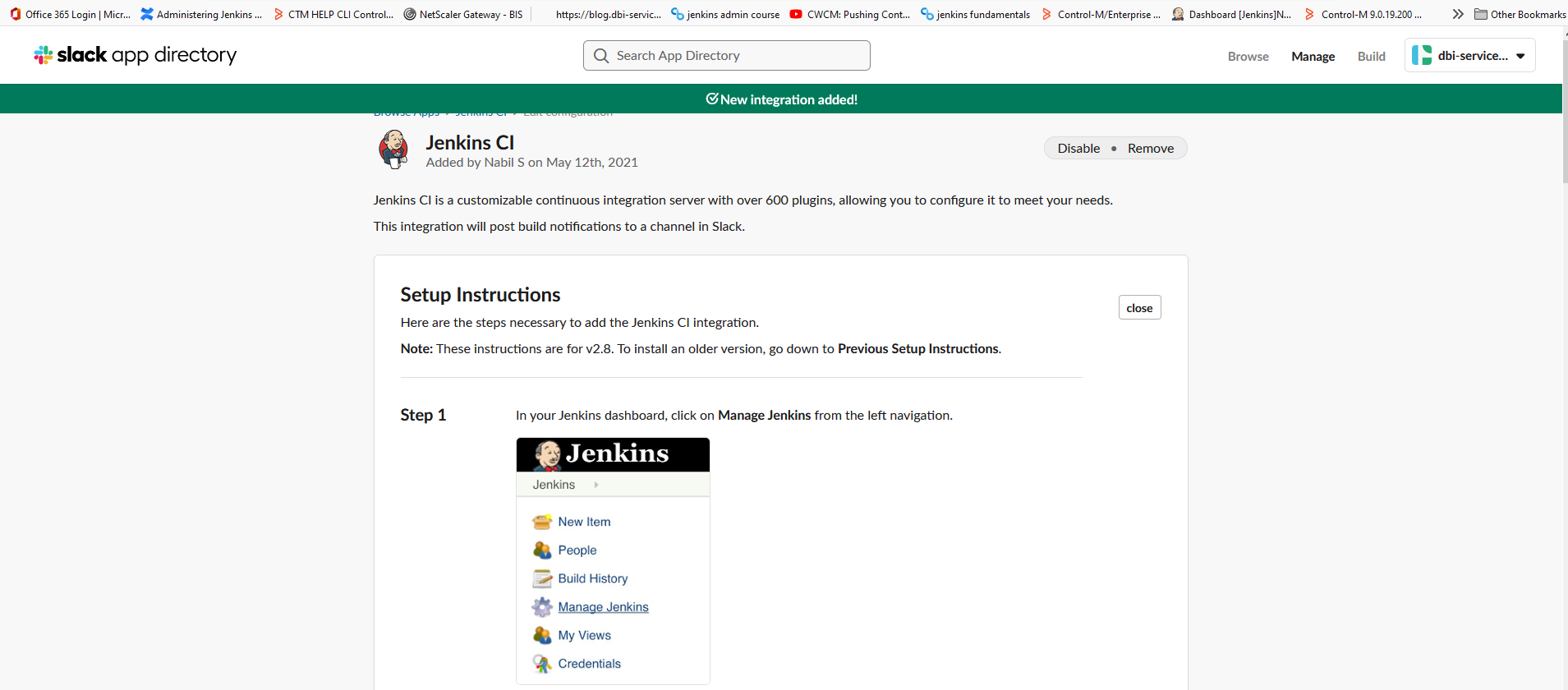Click the Credentials icon
Image resolution: width=1568 pixels, height=690 pixels.
tap(542, 664)
